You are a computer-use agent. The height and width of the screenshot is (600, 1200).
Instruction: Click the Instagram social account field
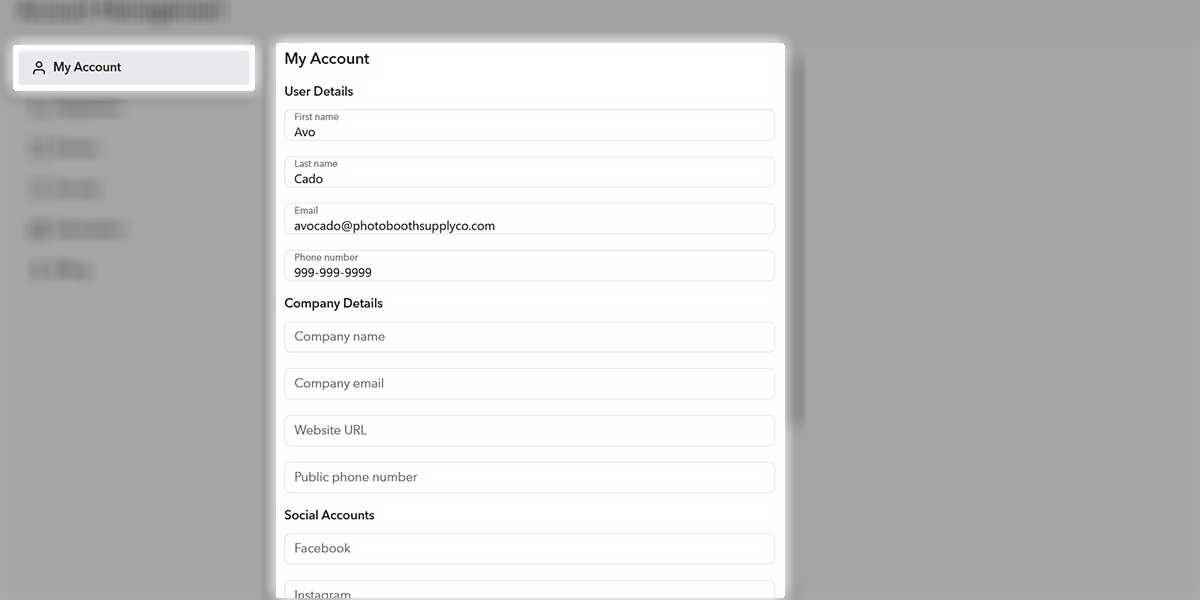[x=529, y=590]
